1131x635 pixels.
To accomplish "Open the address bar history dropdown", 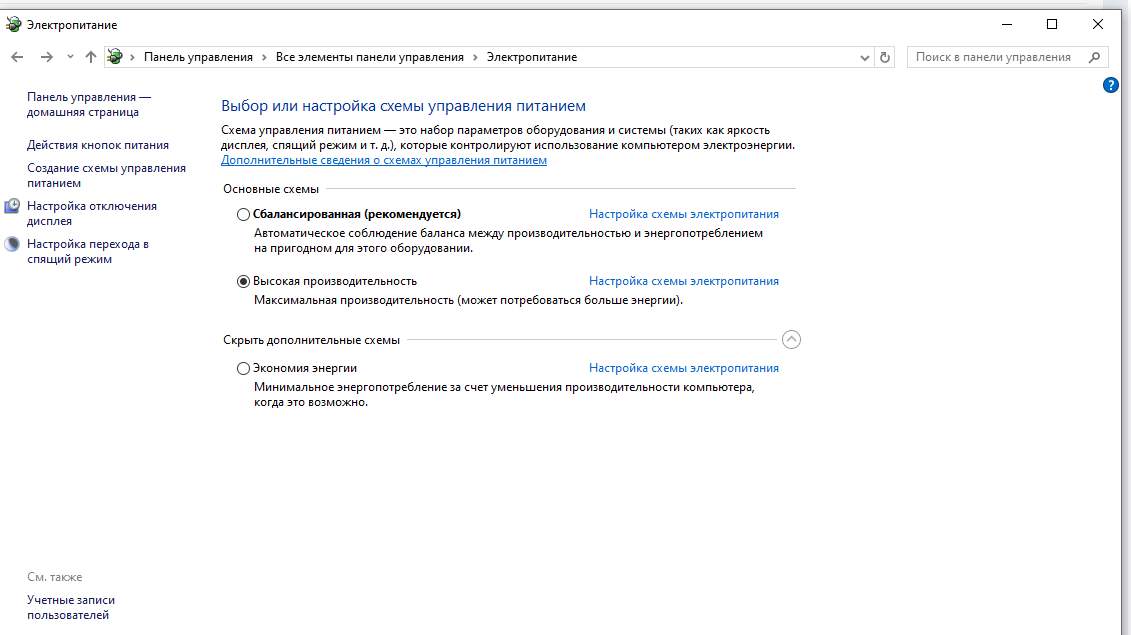I will [865, 58].
